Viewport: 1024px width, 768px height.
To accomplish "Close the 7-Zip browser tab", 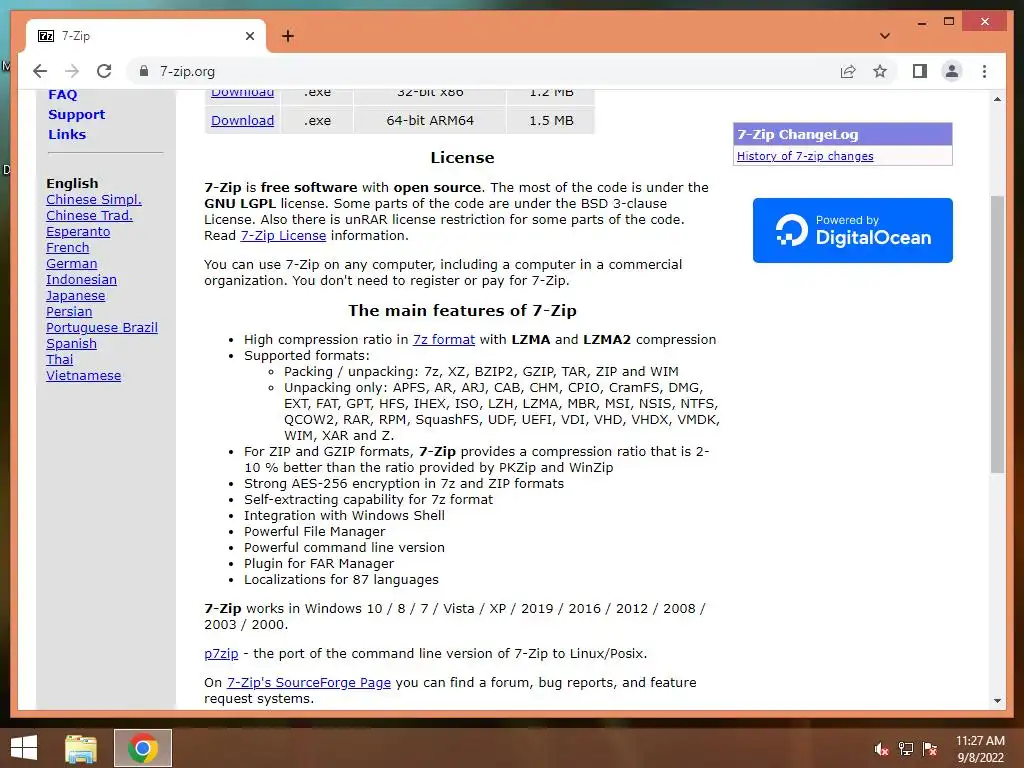I will click(249, 36).
